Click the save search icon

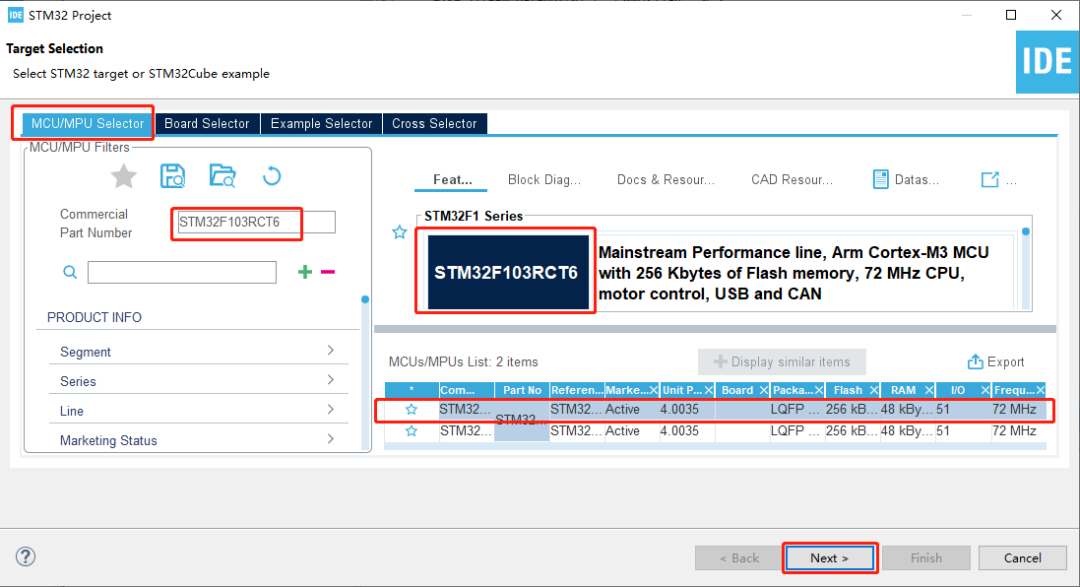click(x=172, y=176)
